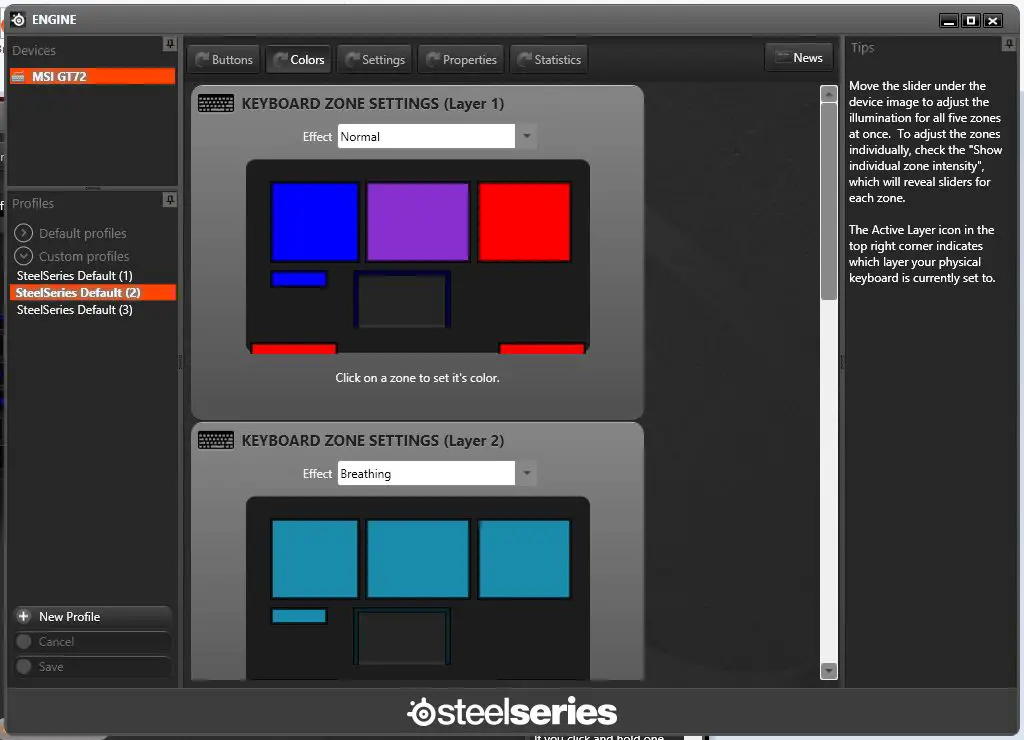Screen dimensions: 1024x740
Task: Click the Layer 2 Effect field showing Breathing
Action: click(426, 473)
